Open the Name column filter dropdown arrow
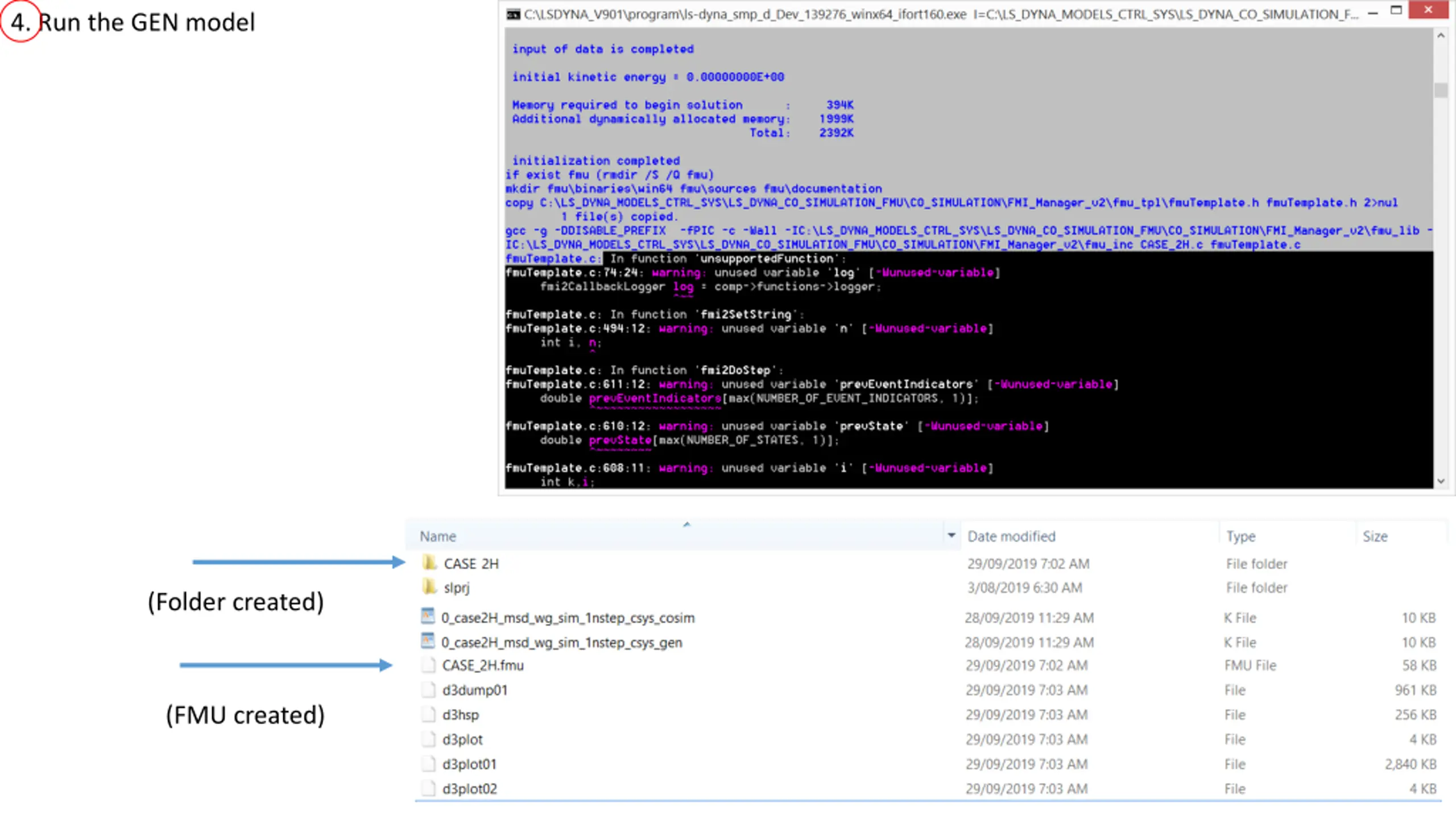 click(x=951, y=535)
